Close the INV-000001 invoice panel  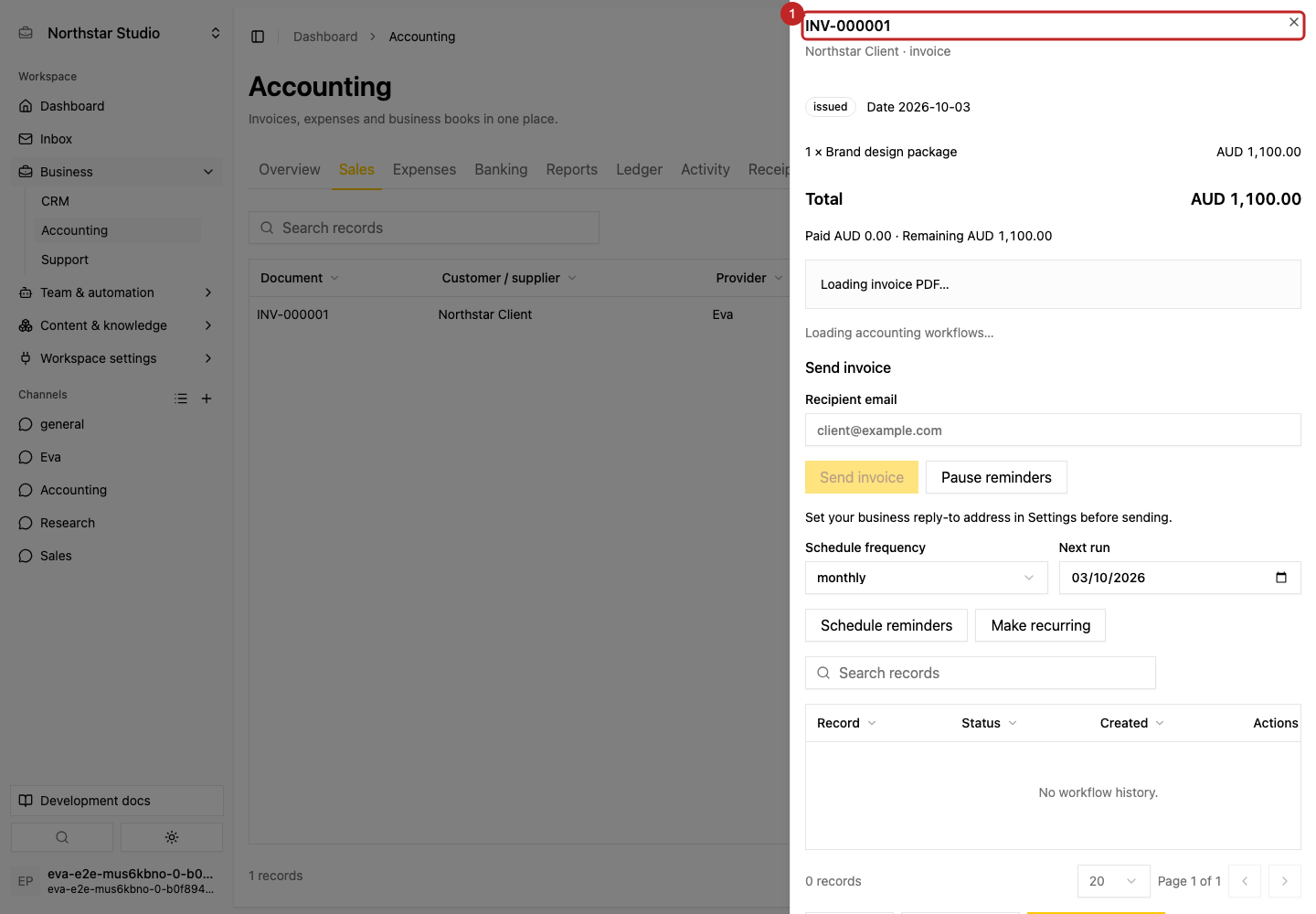pos(1294,22)
